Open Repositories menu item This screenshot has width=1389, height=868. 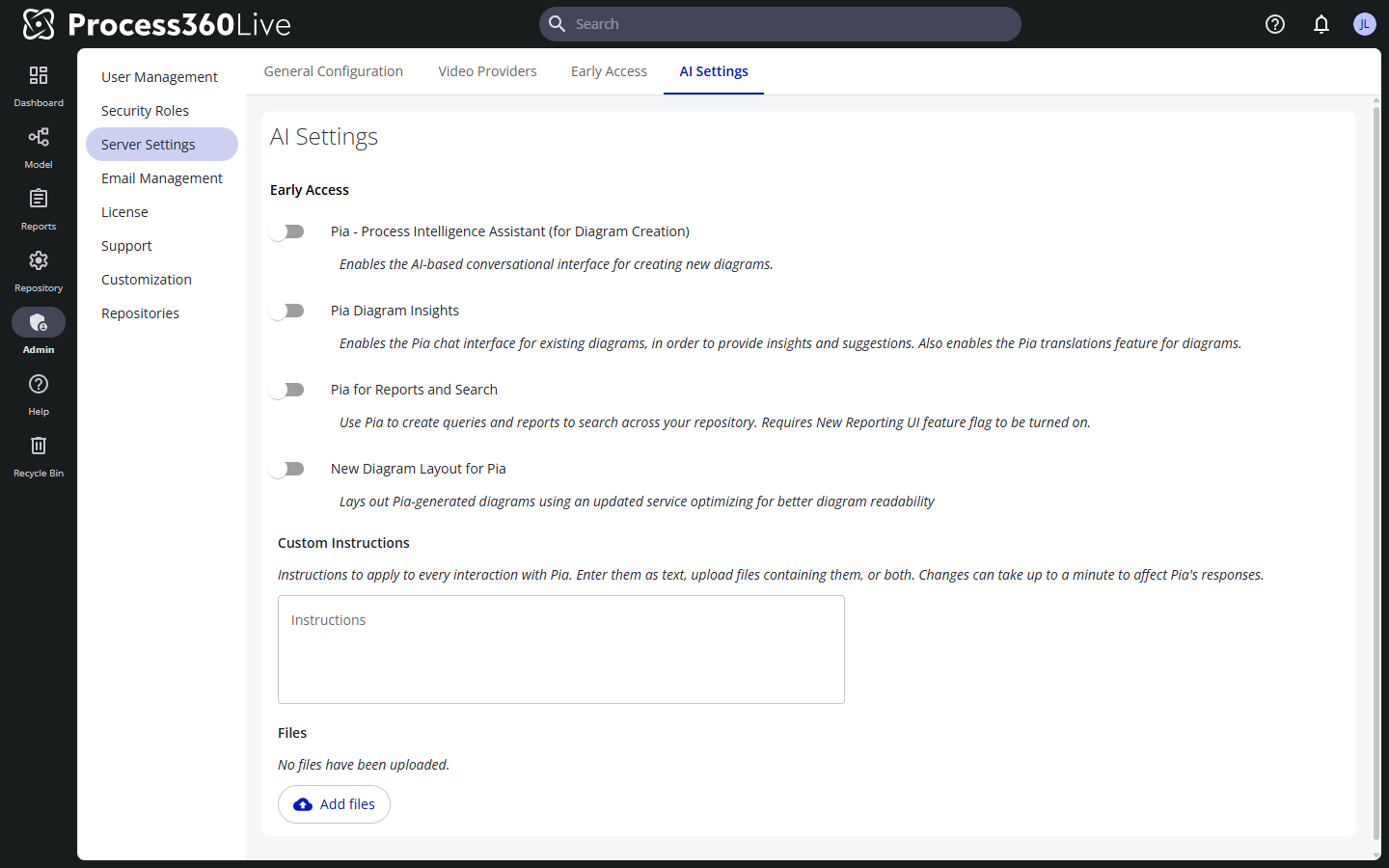pyautogui.click(x=162, y=313)
